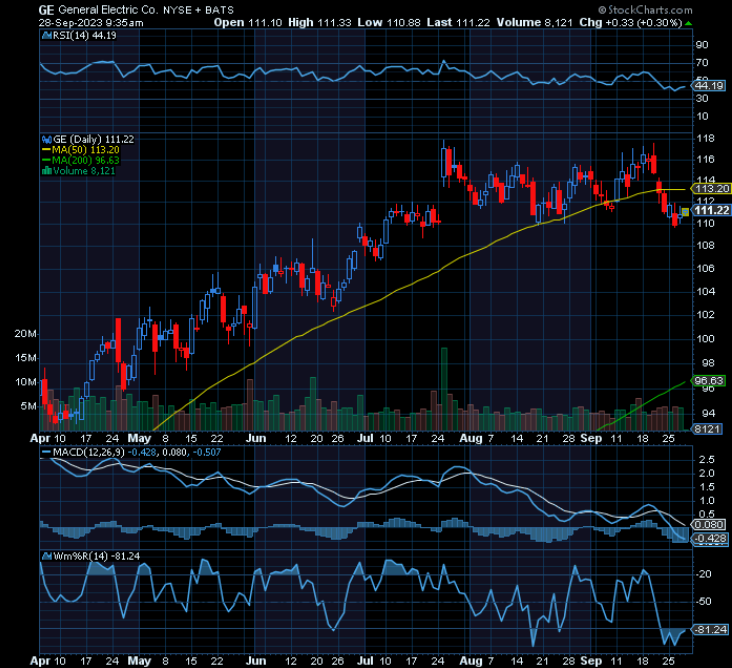Click the 0.080 MACD signal axis tag
The height and width of the screenshot is (668, 732).
tap(709, 525)
